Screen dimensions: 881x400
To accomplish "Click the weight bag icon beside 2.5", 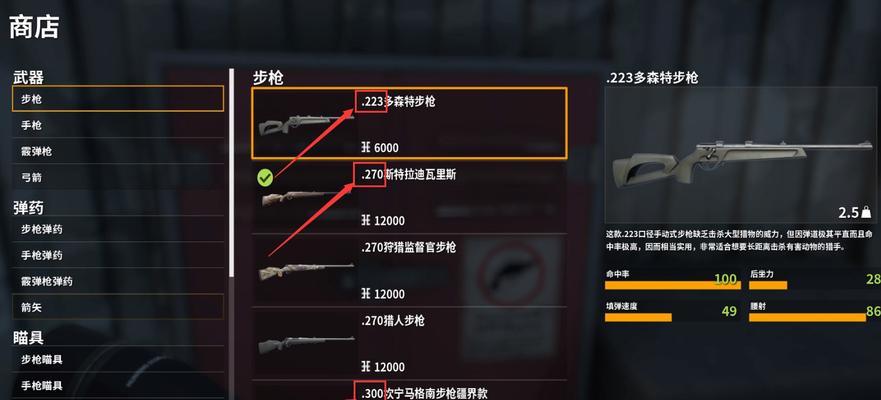I will click(866, 212).
